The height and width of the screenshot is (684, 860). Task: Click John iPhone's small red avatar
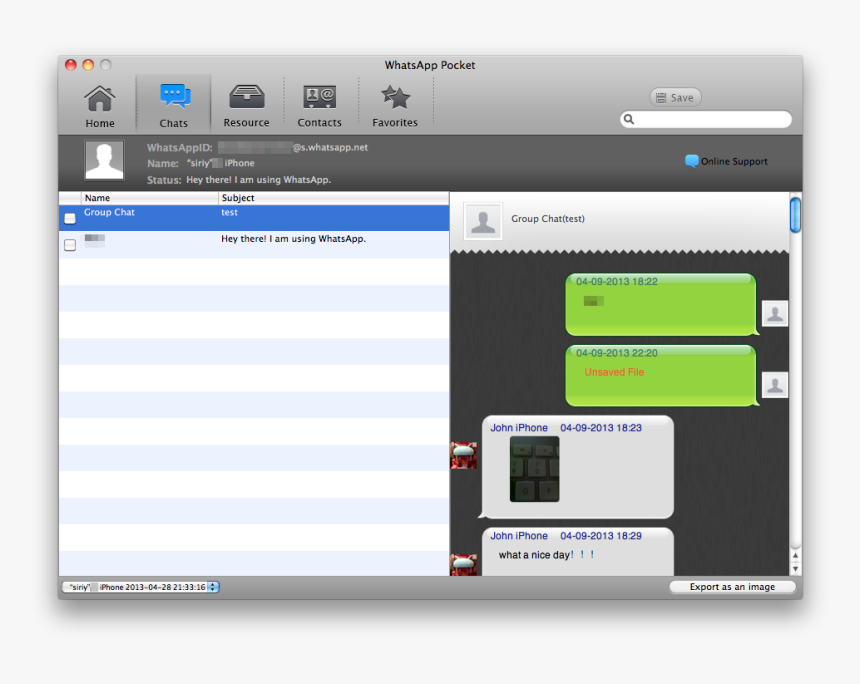click(464, 455)
